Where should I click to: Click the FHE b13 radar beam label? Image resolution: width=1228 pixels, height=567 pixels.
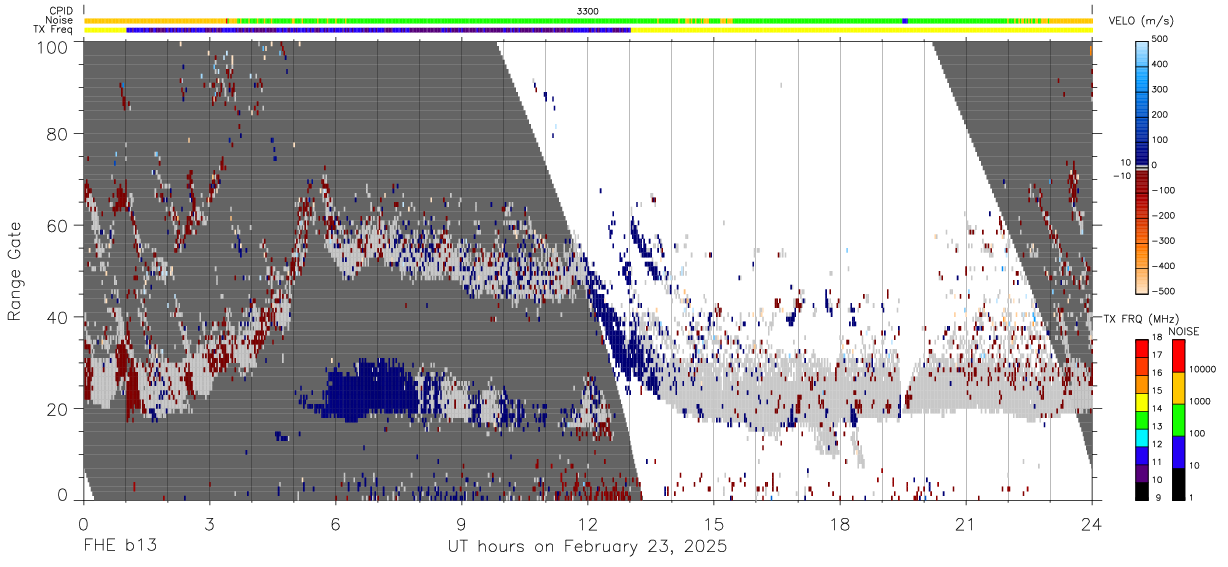119,547
